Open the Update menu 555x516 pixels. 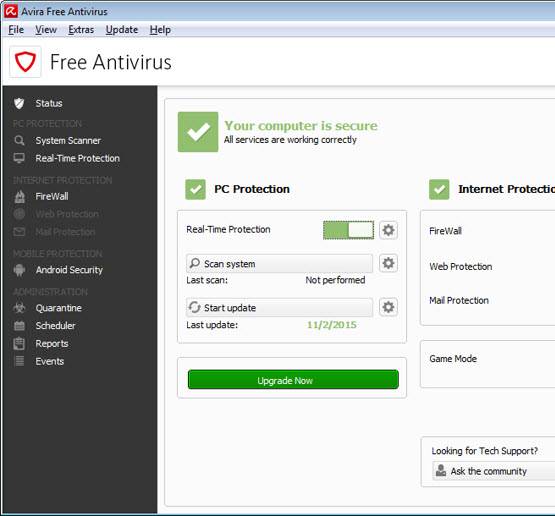point(122,30)
